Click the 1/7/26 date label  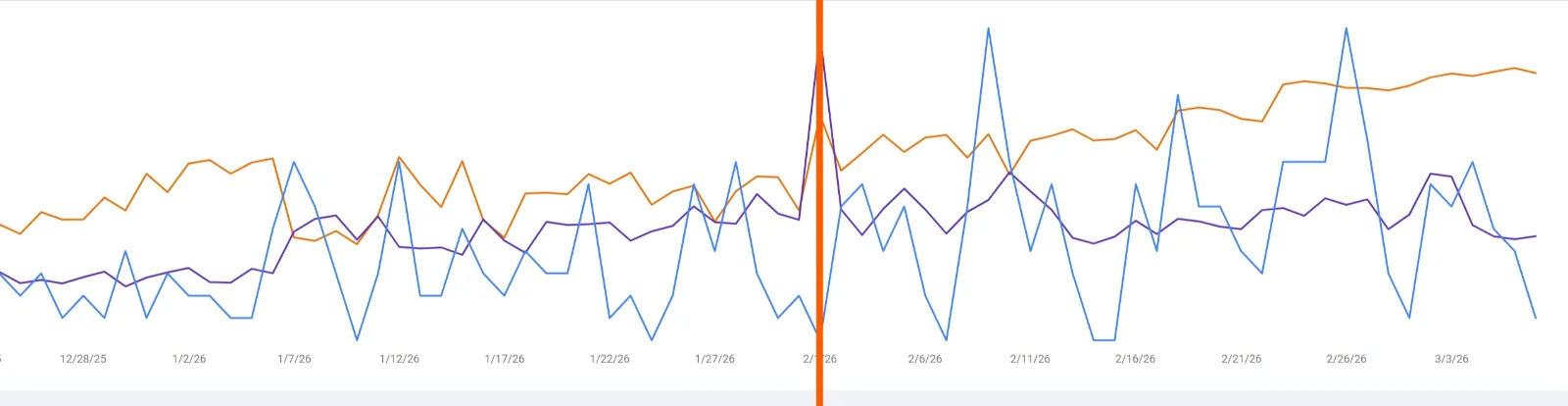click(294, 359)
